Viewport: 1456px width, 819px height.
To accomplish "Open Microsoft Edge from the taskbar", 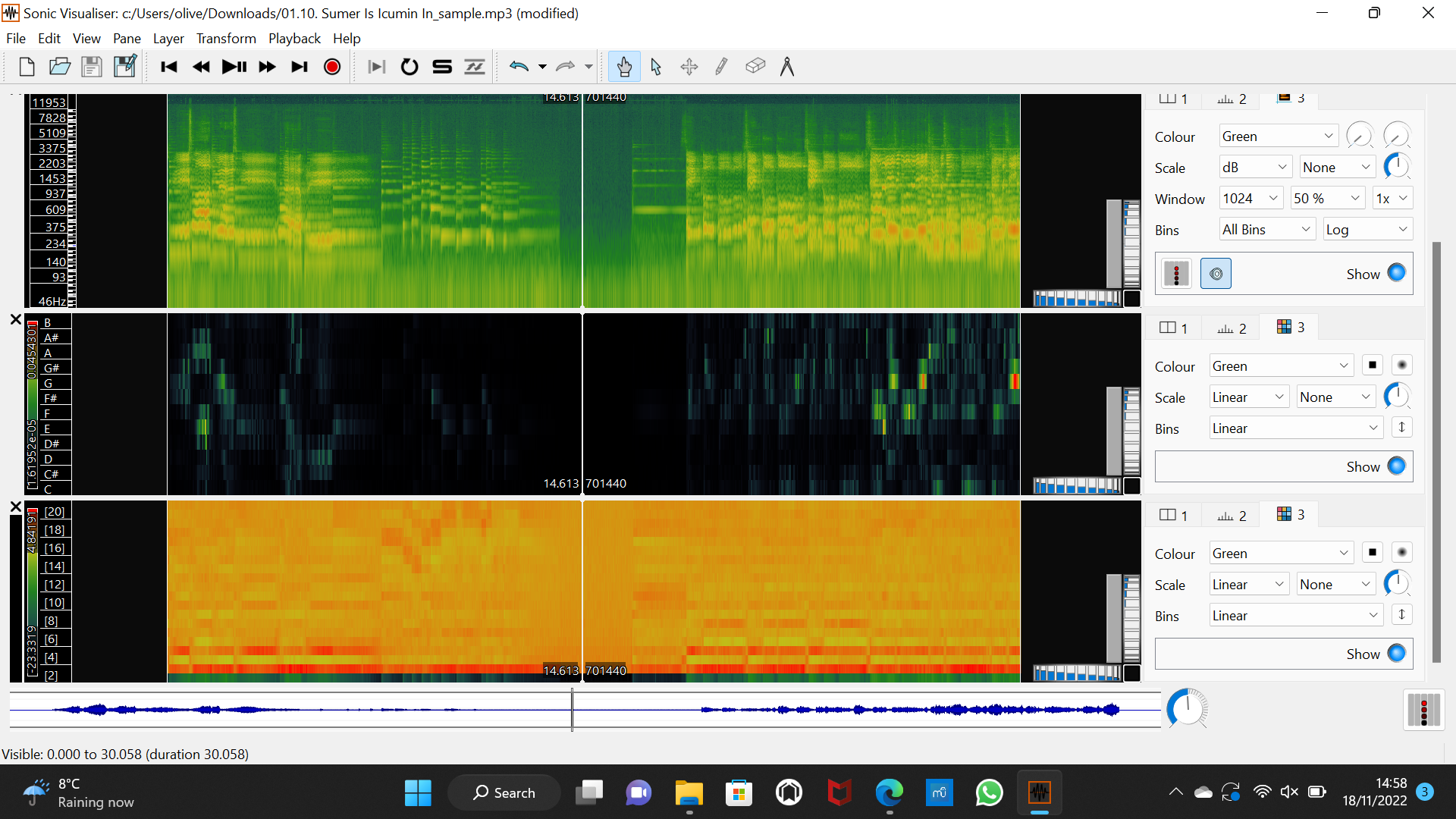I will click(889, 793).
